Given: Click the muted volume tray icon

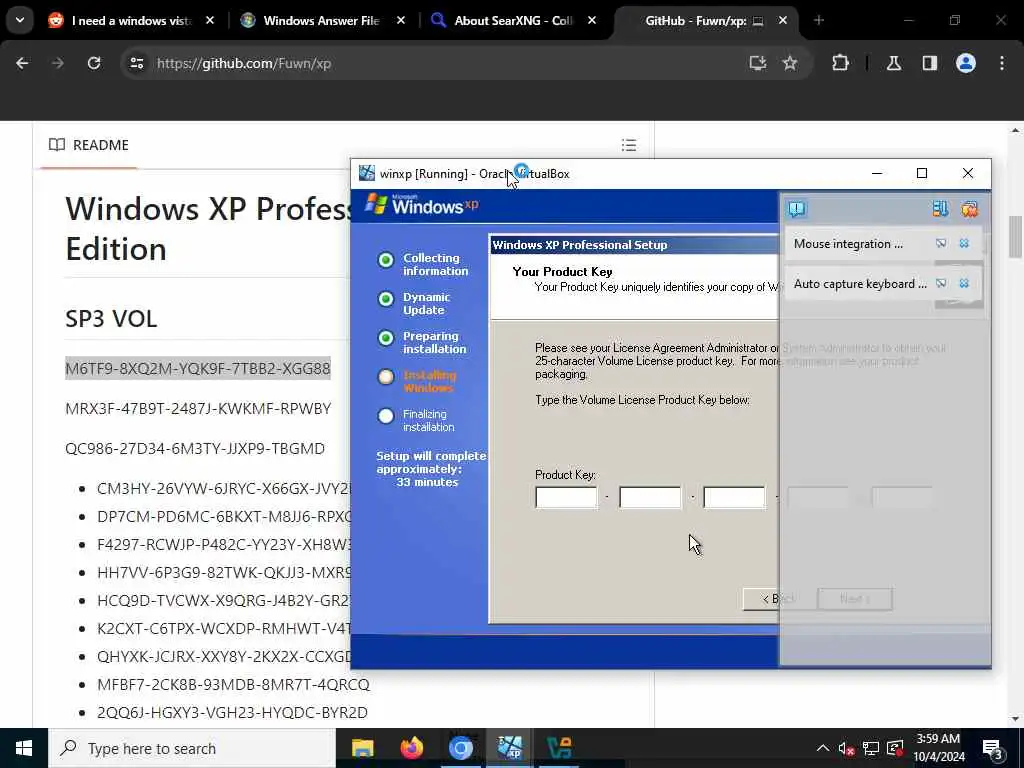Looking at the screenshot, I should click(847, 748).
